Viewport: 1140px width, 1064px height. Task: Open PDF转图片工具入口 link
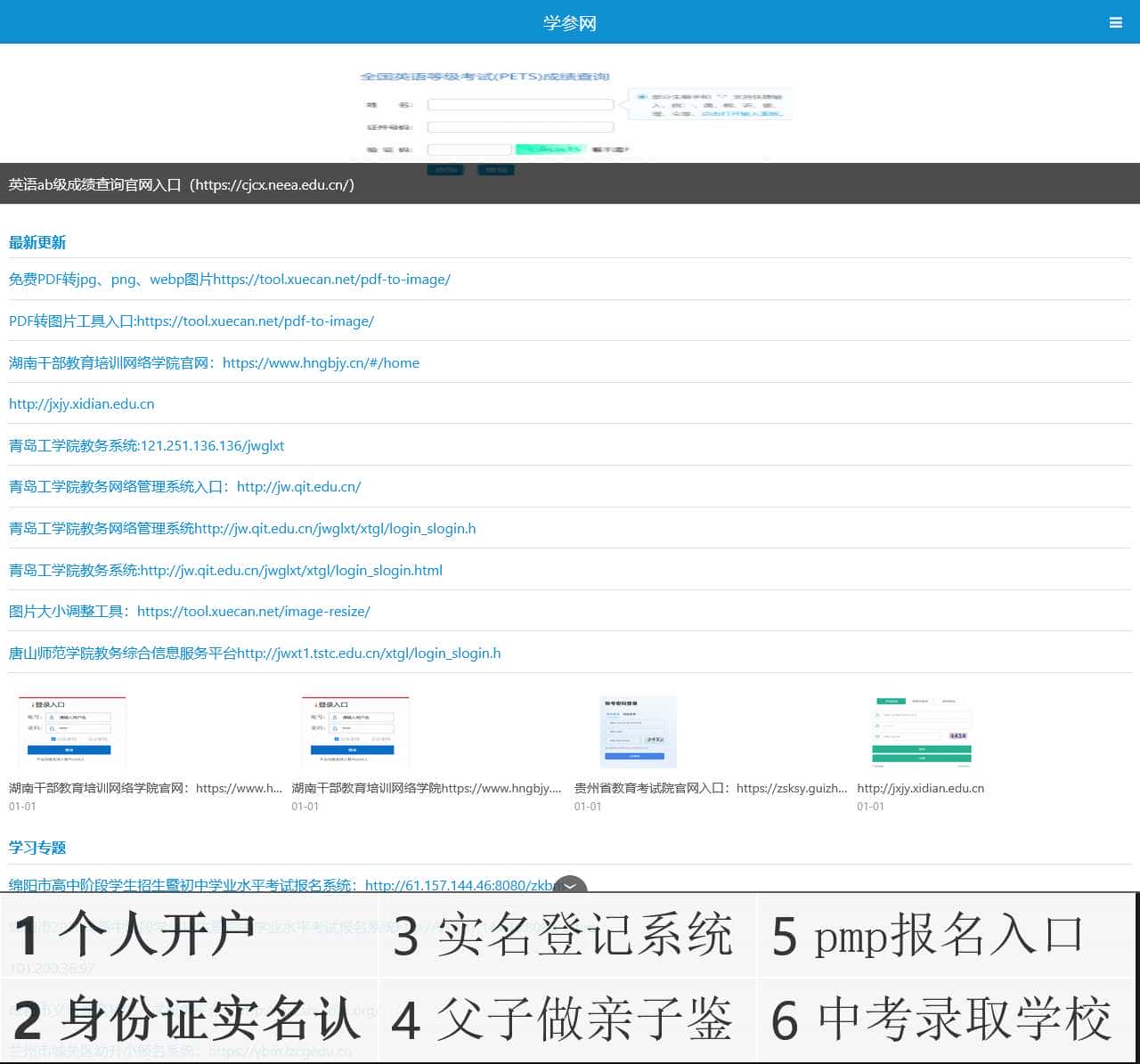191,321
